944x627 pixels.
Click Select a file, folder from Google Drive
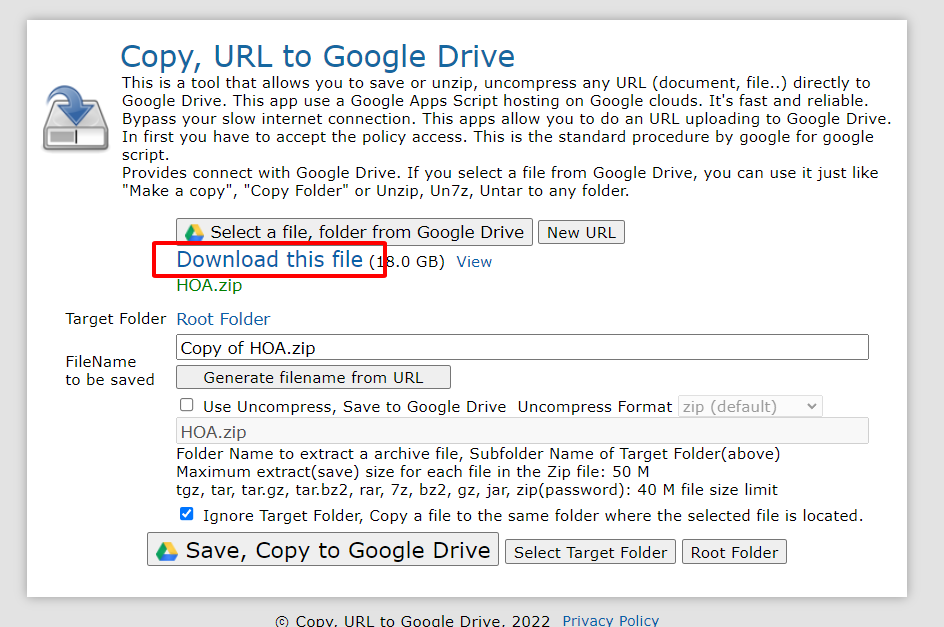point(354,232)
